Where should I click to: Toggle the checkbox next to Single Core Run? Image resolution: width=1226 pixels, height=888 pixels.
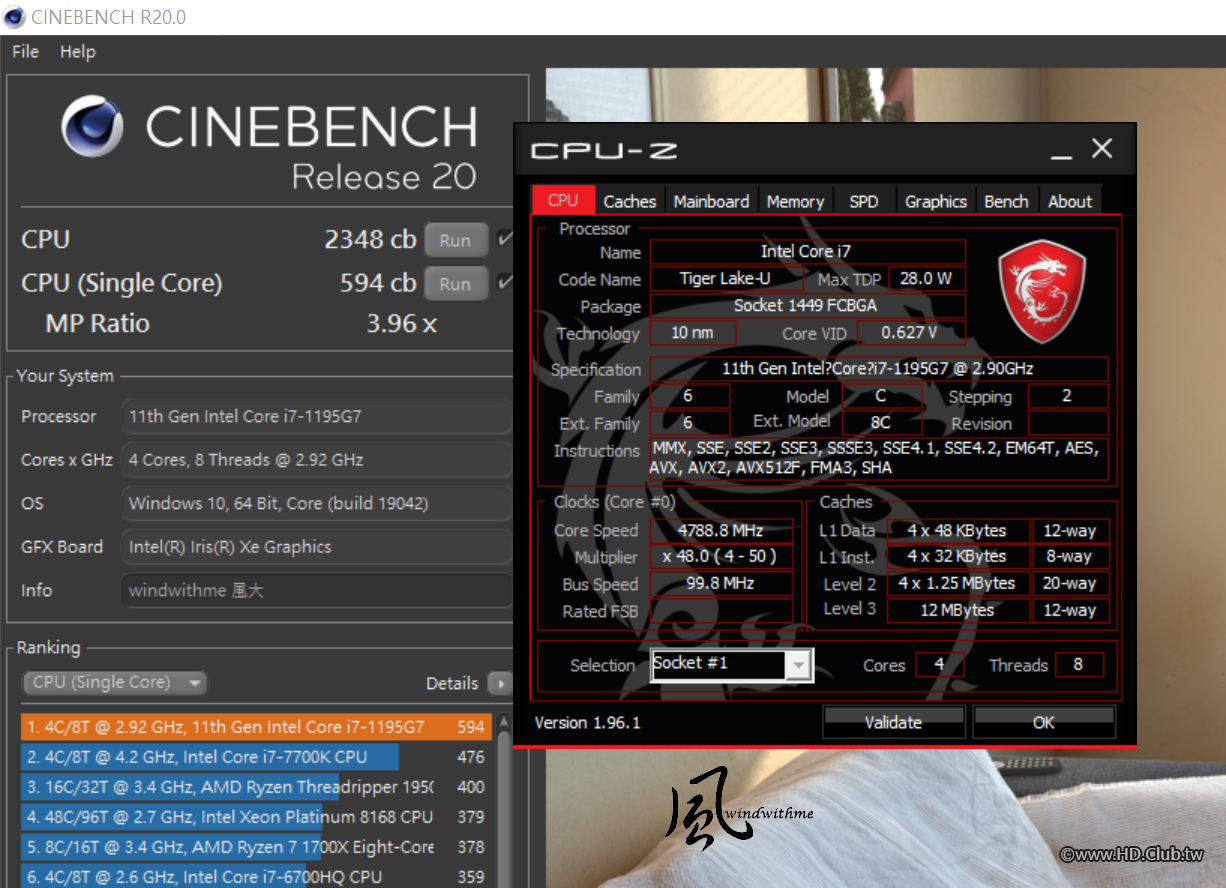click(505, 284)
